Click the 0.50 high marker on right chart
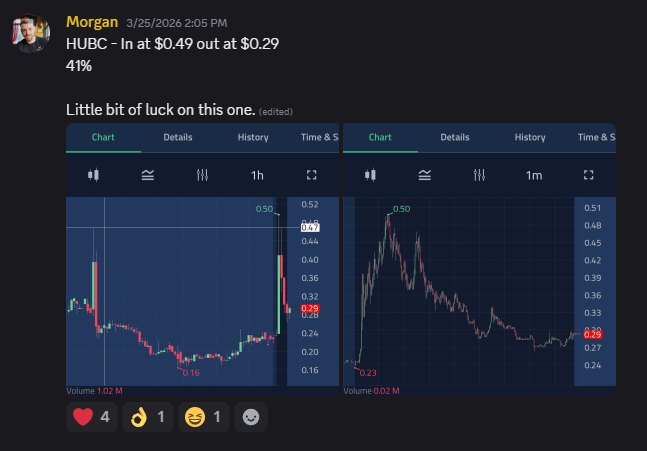Screen dimensions: 647x451 pos(401,209)
